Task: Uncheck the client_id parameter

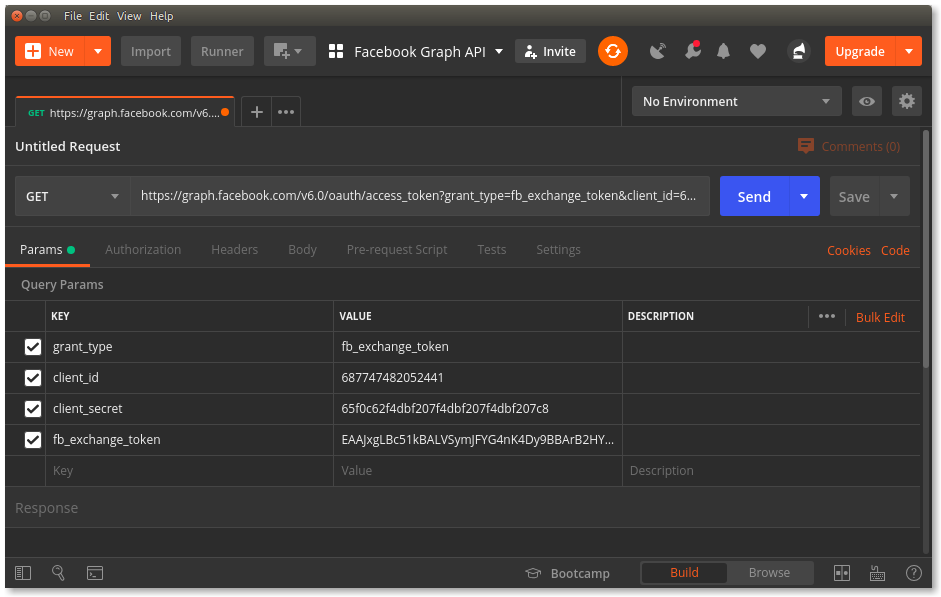Action: pyautogui.click(x=33, y=378)
